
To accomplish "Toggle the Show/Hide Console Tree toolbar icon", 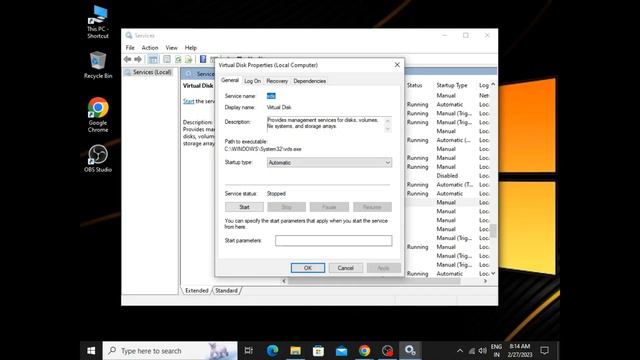I will pos(153,60).
